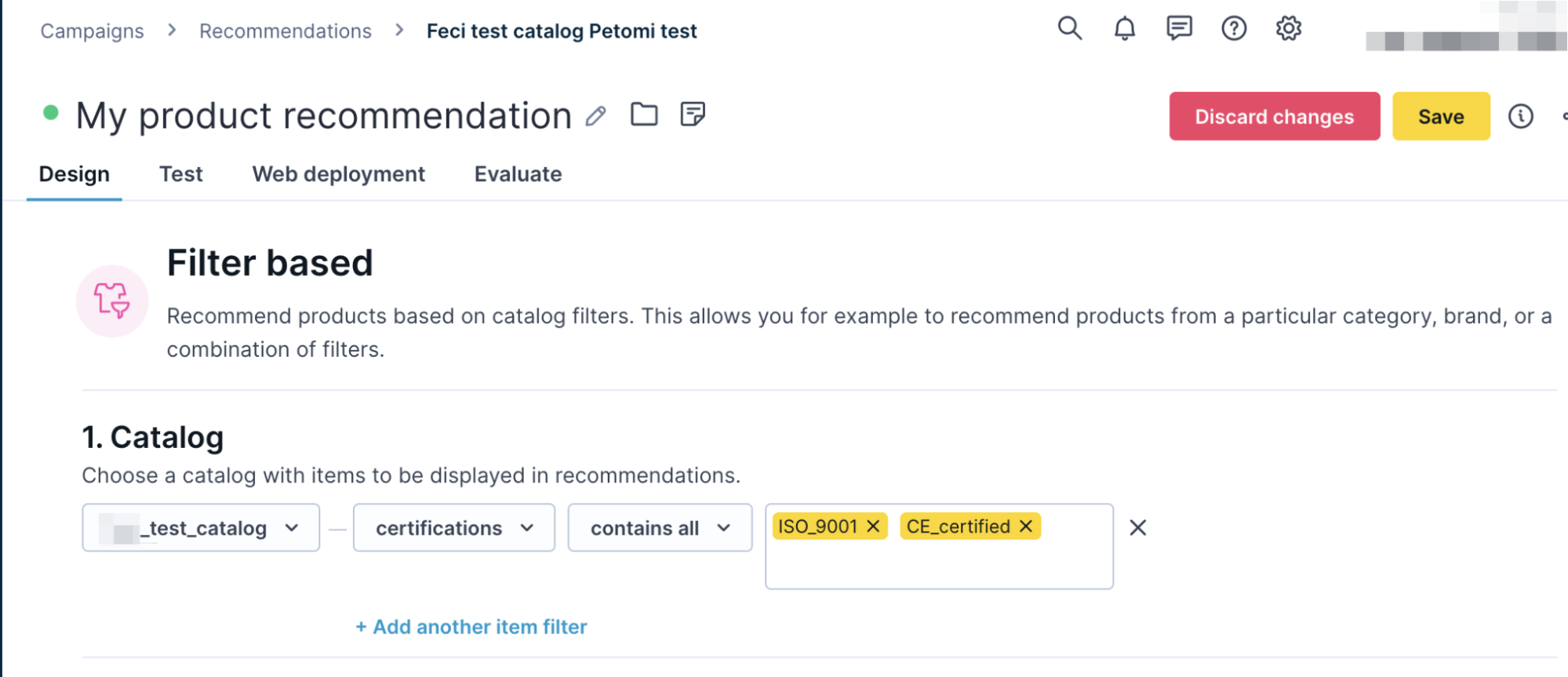Open the certifications attribute dropdown
1568x677 pixels.
(x=454, y=528)
